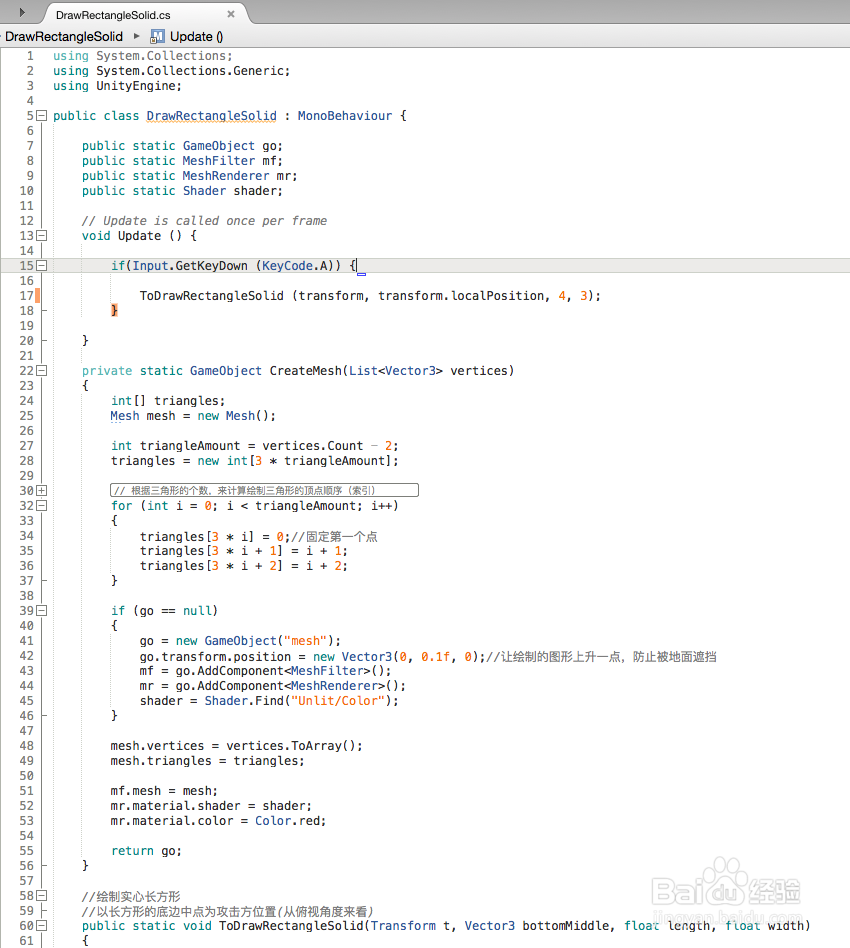
Task: Open the DrawRectangleSolid breadcrumb entry
Action: [x=62, y=36]
